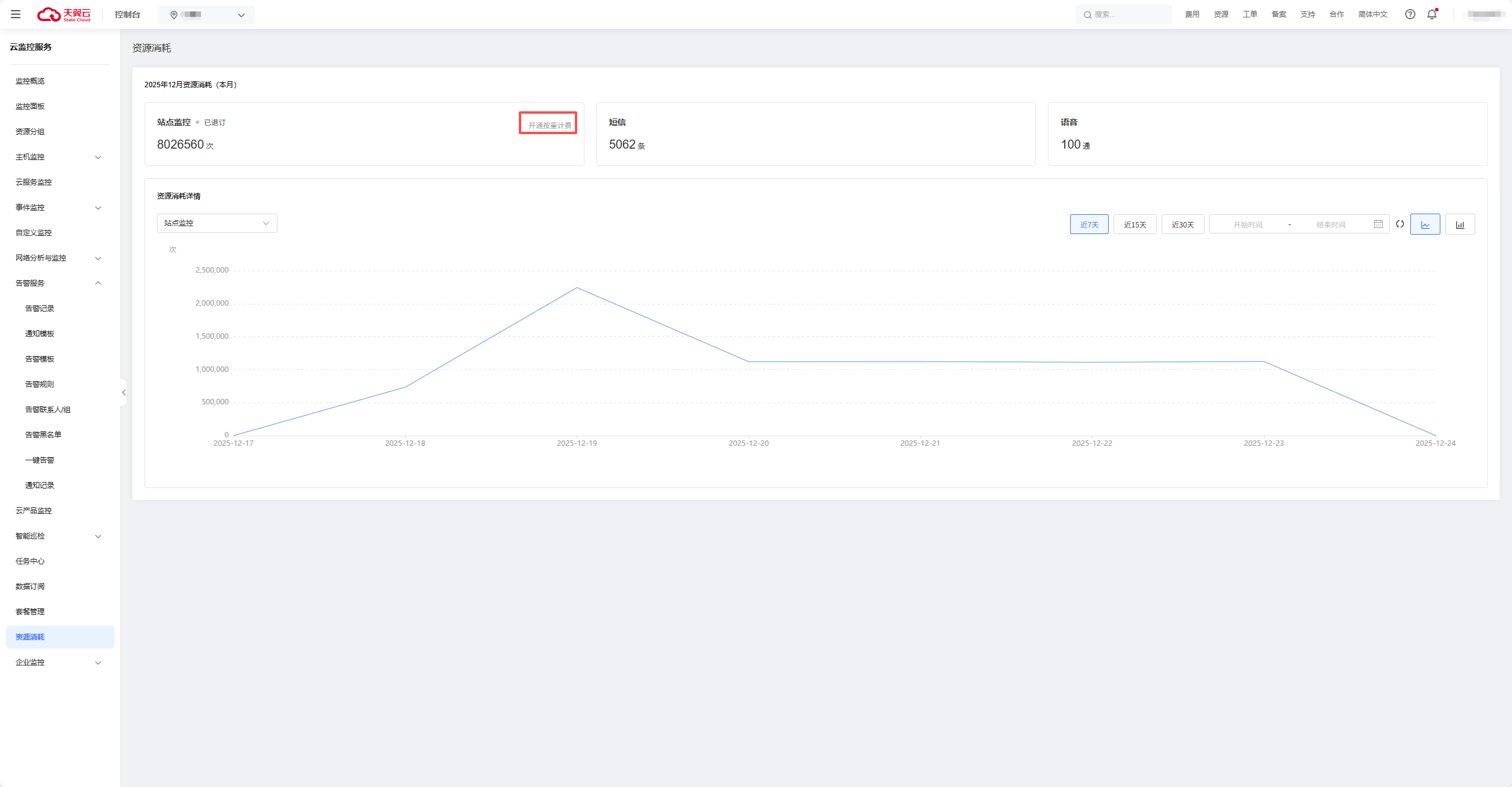Switch to line chart view
Screen dimensions: 1512x787
click(x=1425, y=224)
